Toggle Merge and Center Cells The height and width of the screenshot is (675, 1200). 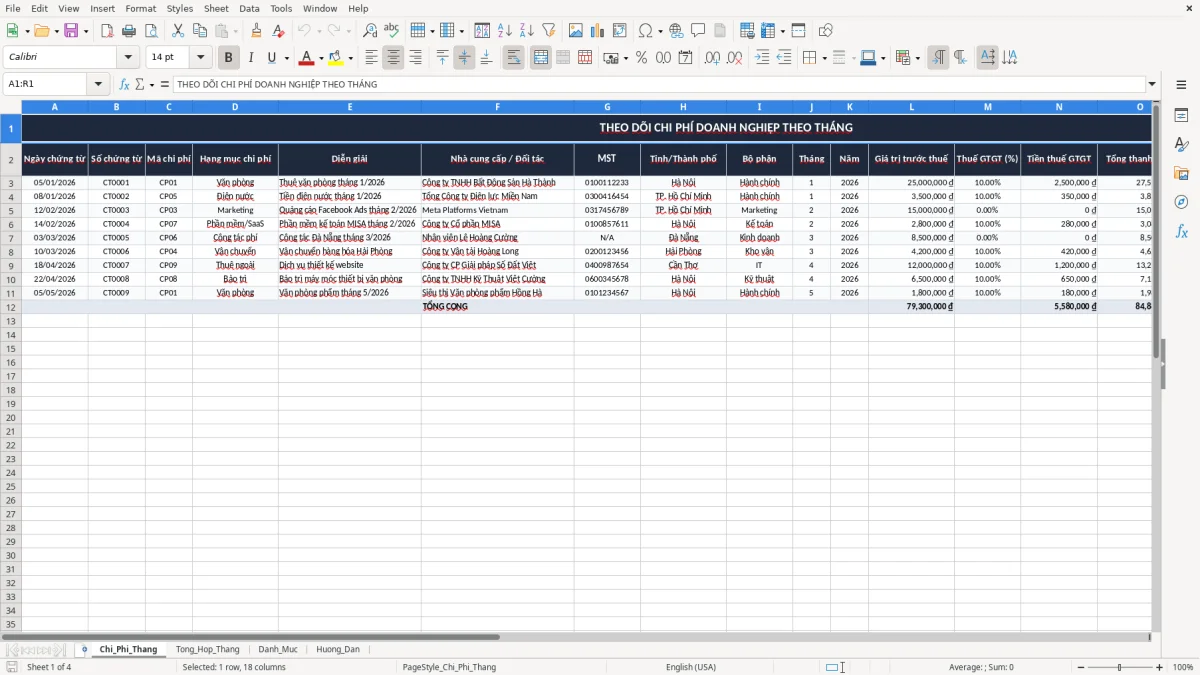pos(541,58)
